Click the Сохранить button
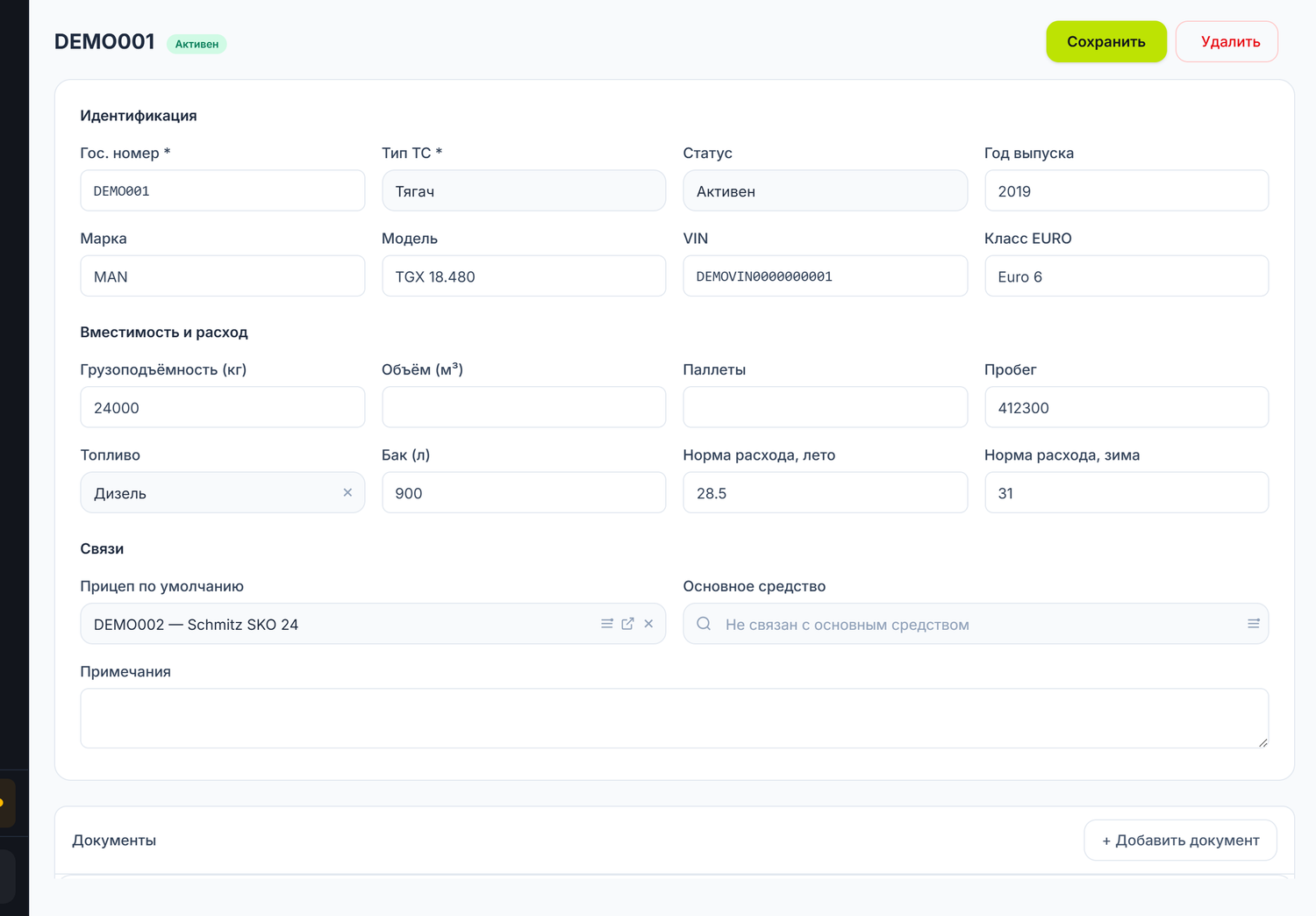Image resolution: width=1316 pixels, height=916 pixels. [1106, 41]
